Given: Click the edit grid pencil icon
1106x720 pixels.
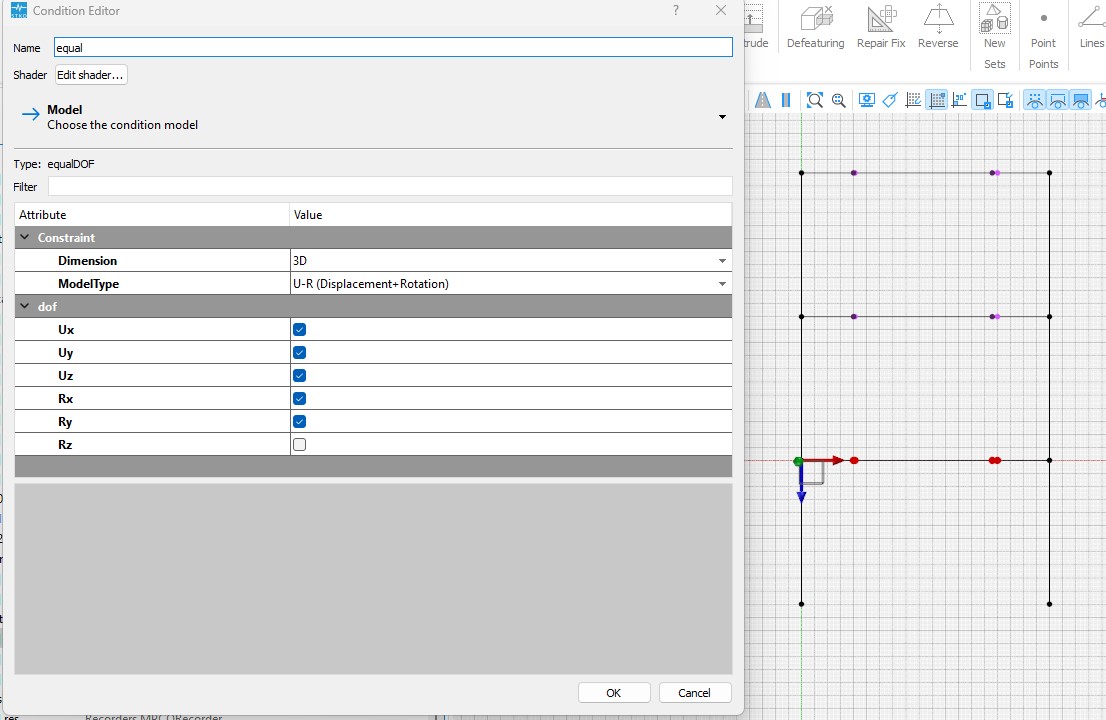Looking at the screenshot, I should click(913, 100).
